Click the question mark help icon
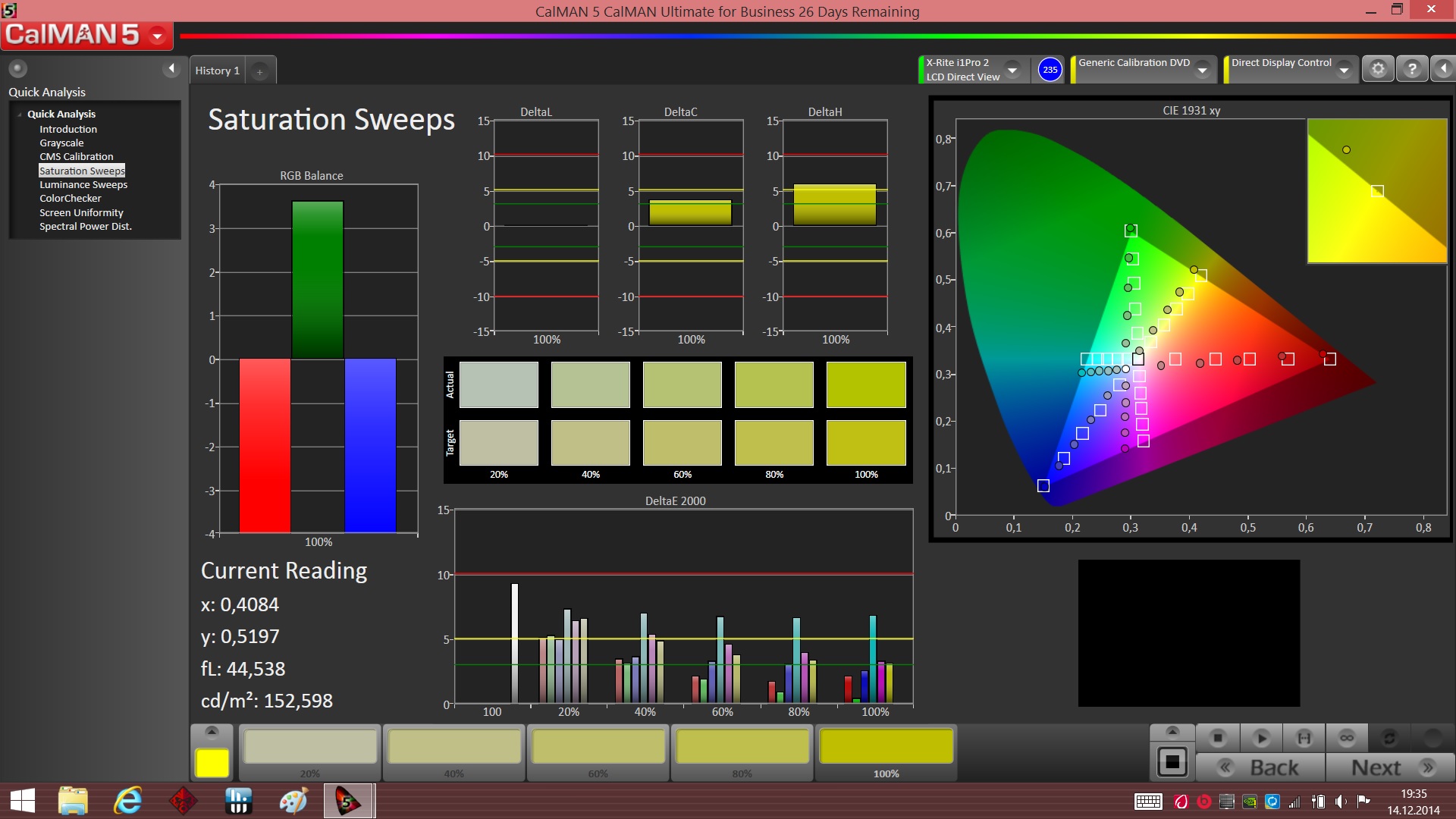 point(1411,69)
